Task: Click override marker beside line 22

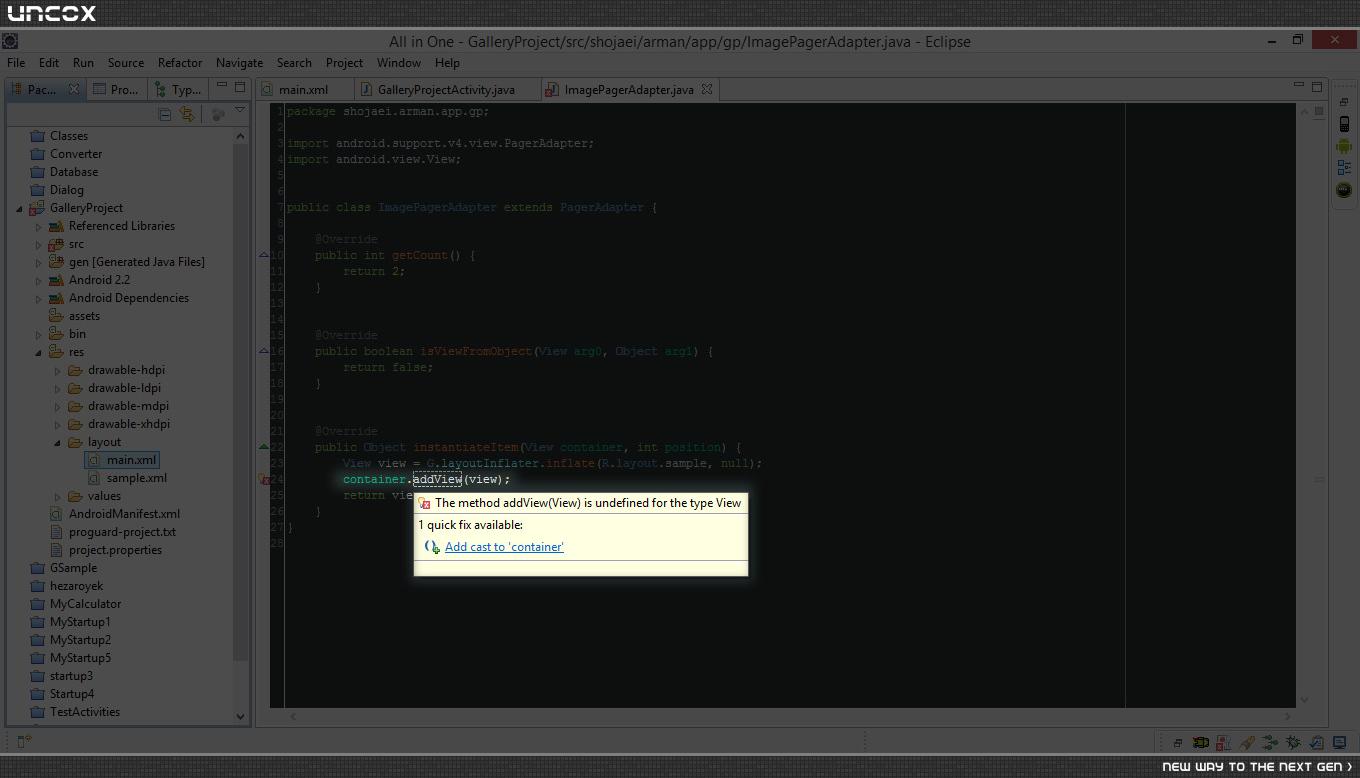Action: pos(264,447)
